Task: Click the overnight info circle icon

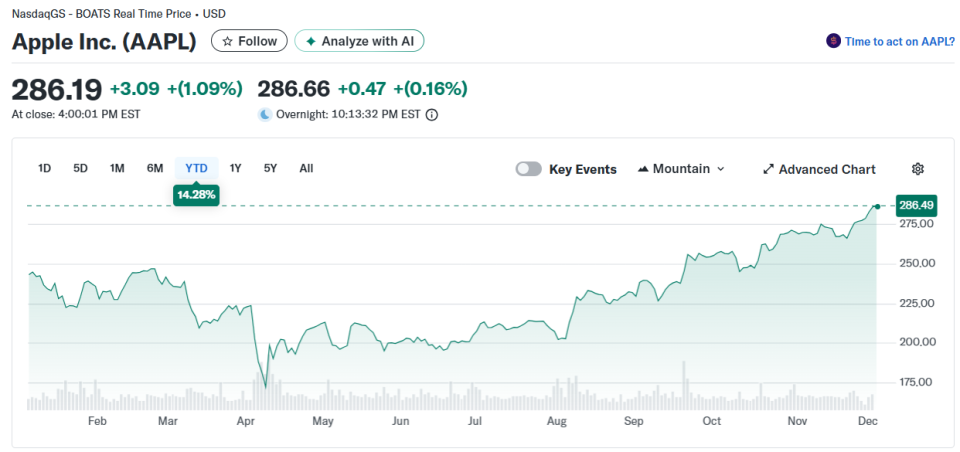Action: pos(432,114)
